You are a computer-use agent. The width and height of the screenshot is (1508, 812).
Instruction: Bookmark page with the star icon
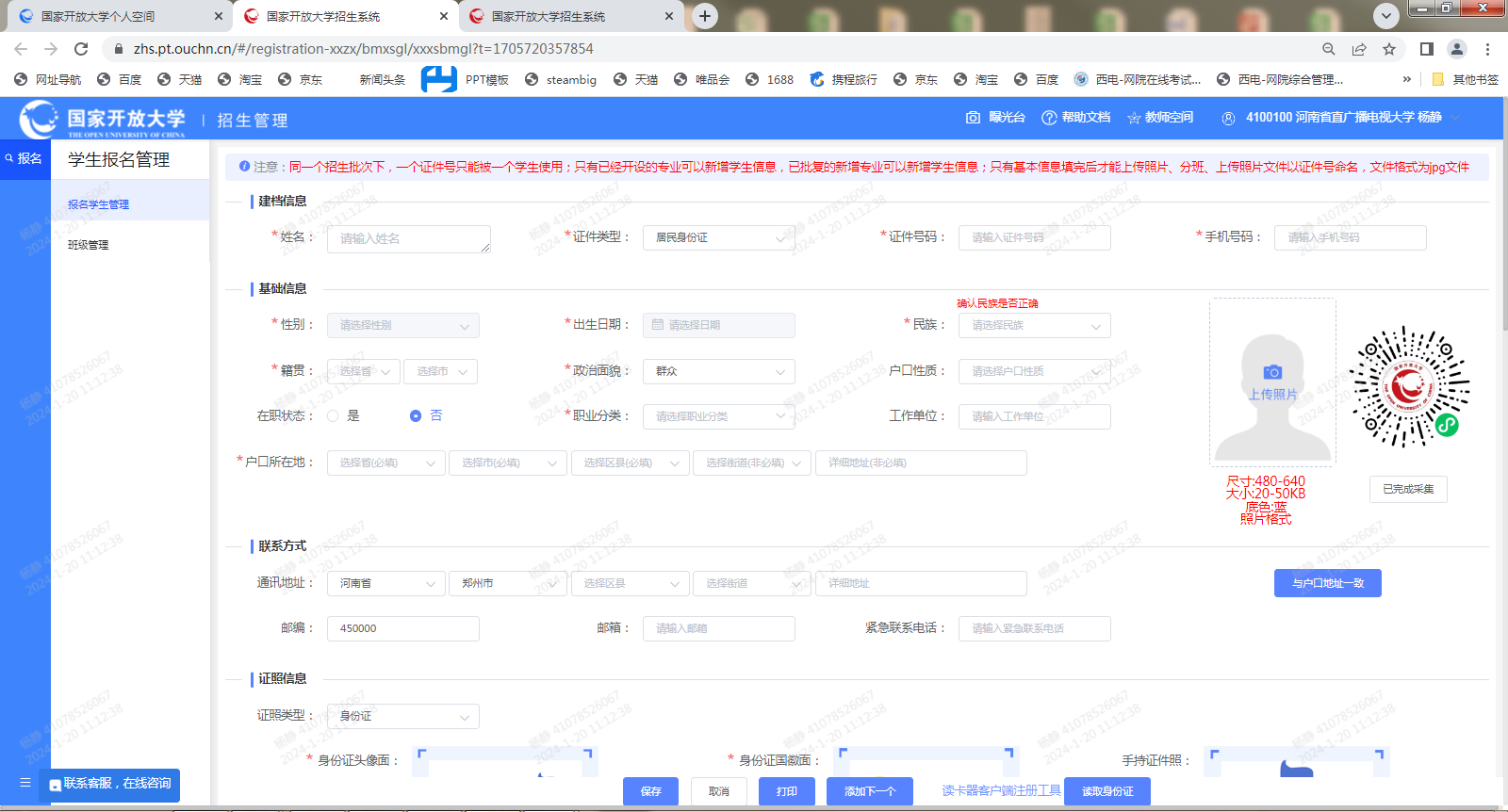(x=1389, y=49)
